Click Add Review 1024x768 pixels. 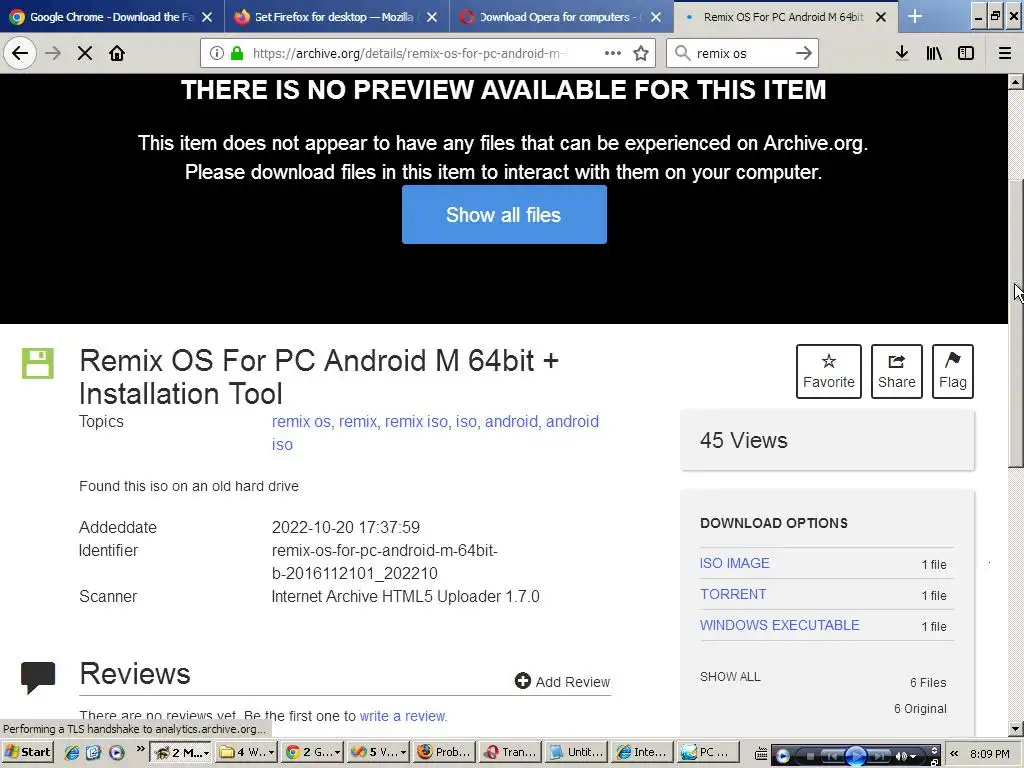[562, 681]
